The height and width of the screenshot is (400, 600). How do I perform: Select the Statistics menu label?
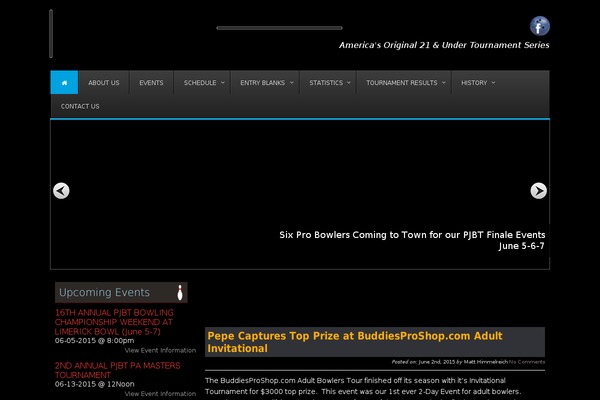point(326,83)
